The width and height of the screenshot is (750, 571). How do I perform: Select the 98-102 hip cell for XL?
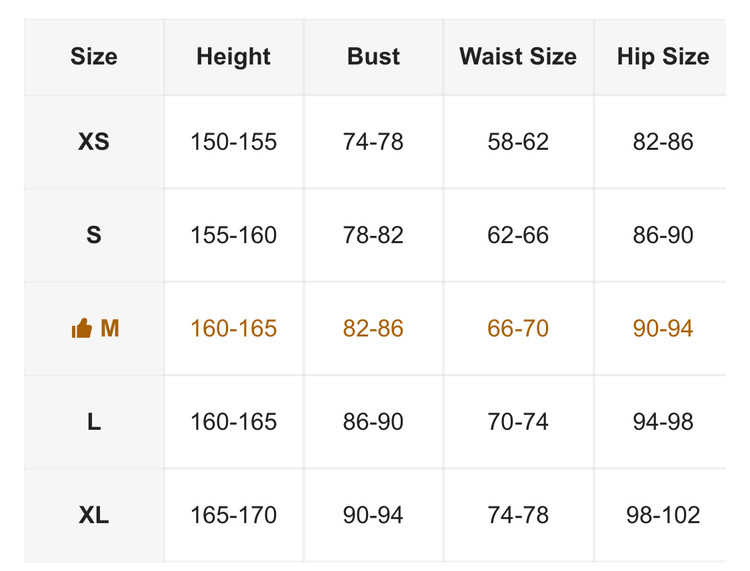[x=663, y=516]
